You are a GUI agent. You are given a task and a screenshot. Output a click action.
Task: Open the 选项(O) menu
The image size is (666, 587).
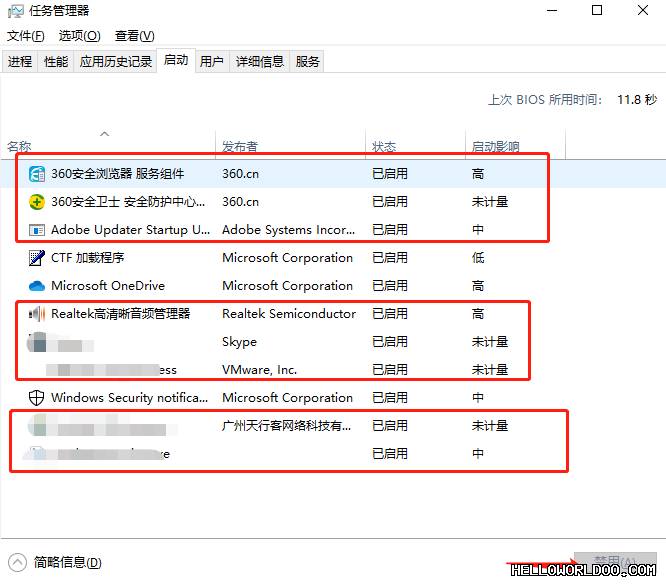tap(79, 36)
